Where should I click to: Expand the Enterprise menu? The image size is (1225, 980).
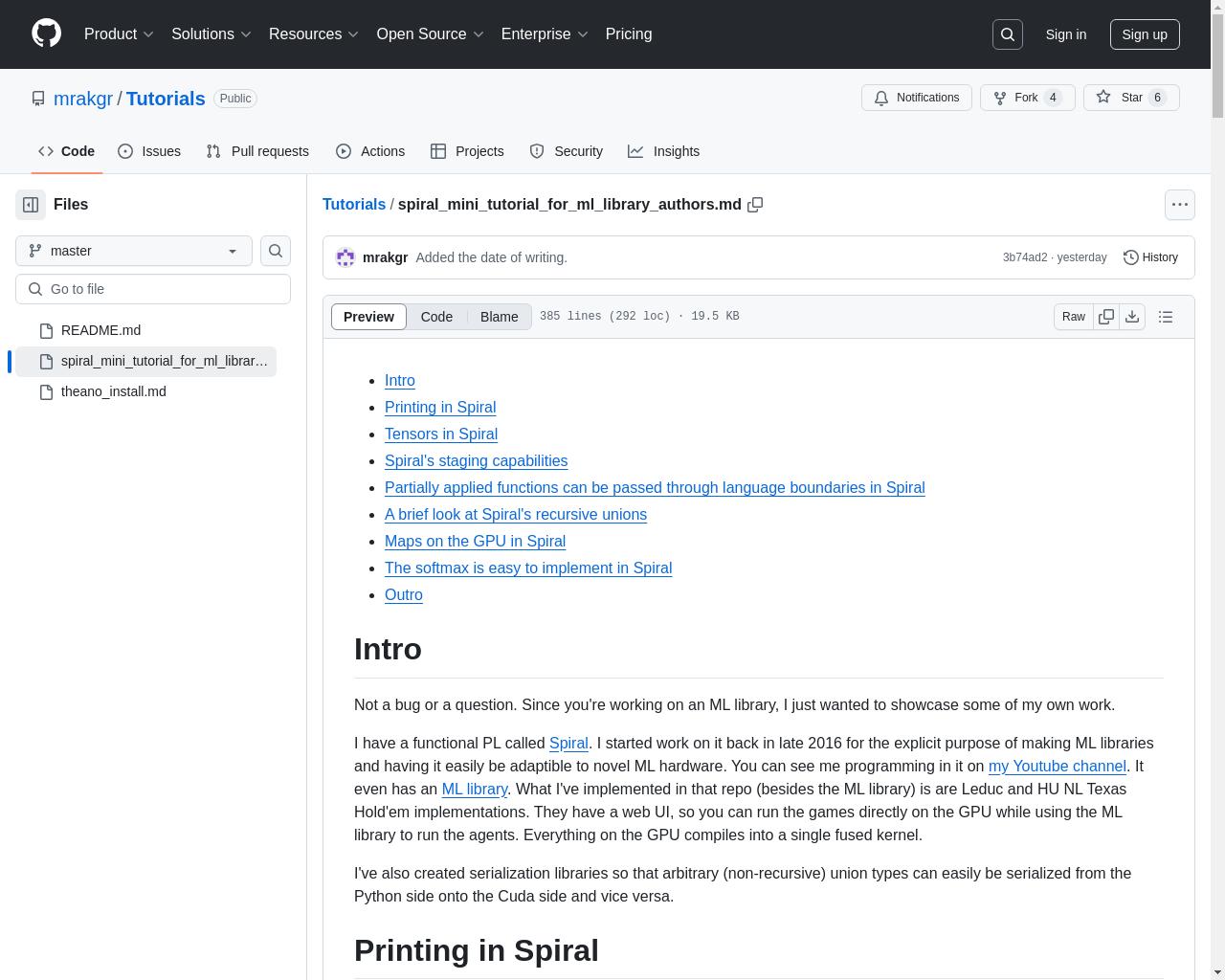[x=545, y=34]
